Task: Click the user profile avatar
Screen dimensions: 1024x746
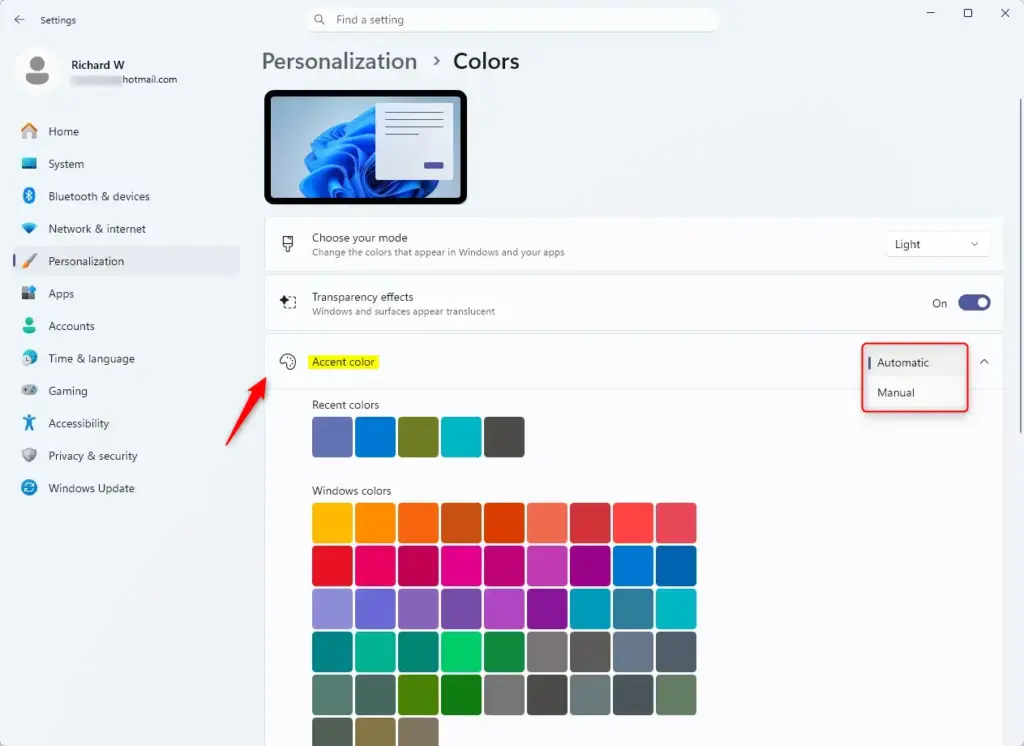Action: coord(37,70)
